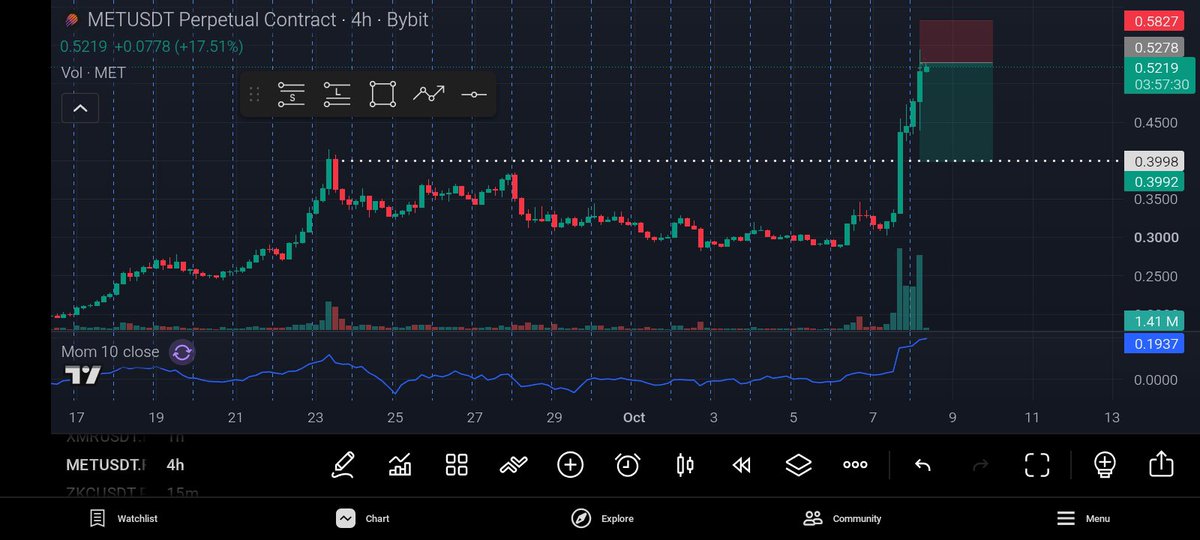Open the lightbulb ideas icon
The image size is (1200, 540).
[1105, 464]
